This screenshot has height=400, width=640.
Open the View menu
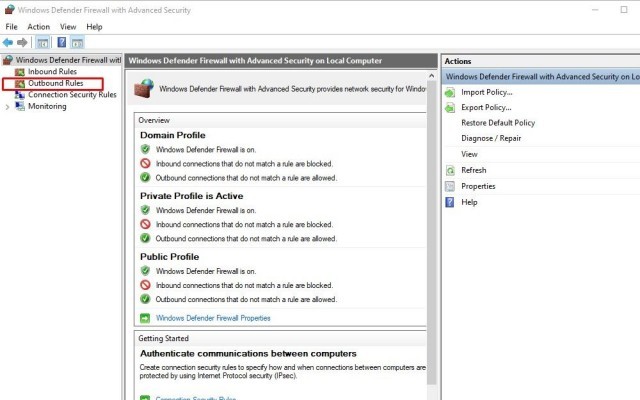point(68,27)
